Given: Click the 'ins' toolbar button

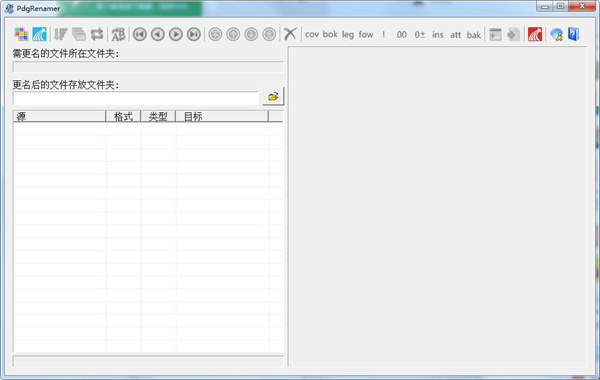Looking at the screenshot, I should tap(438, 34).
